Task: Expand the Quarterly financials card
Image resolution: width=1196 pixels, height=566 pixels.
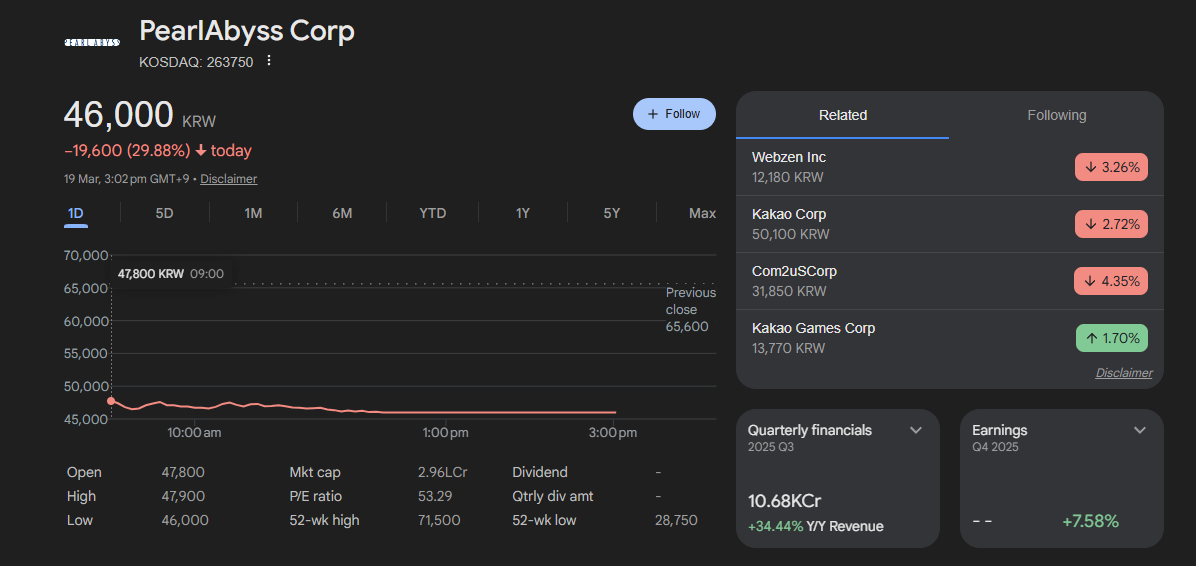Action: [915, 430]
